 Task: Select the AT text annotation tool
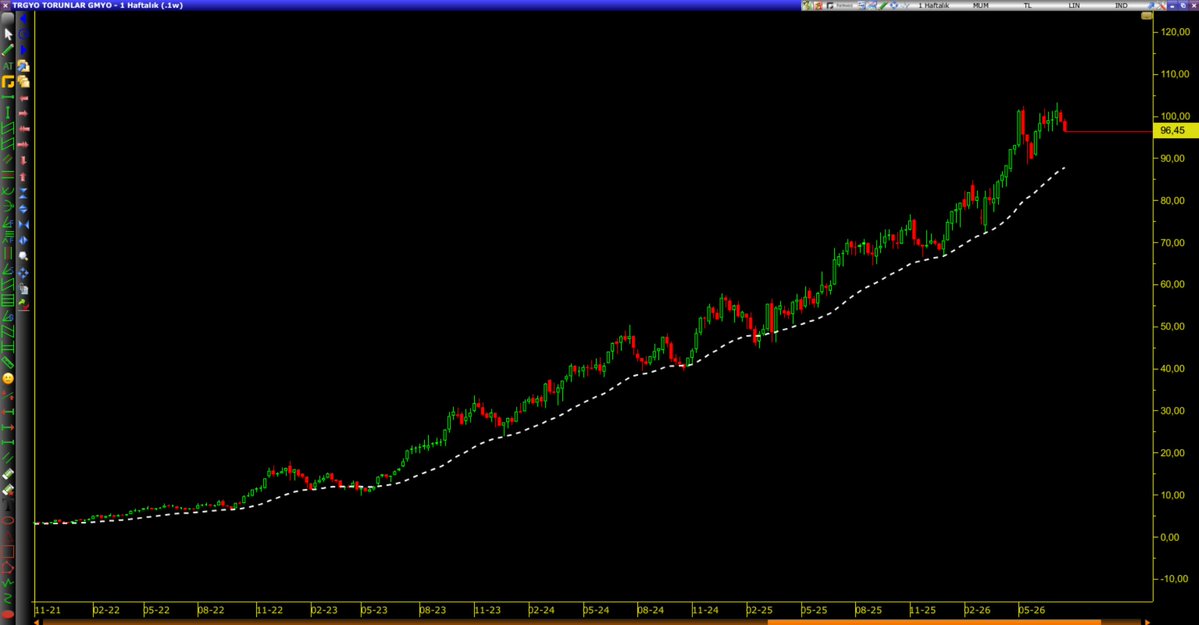(8, 66)
